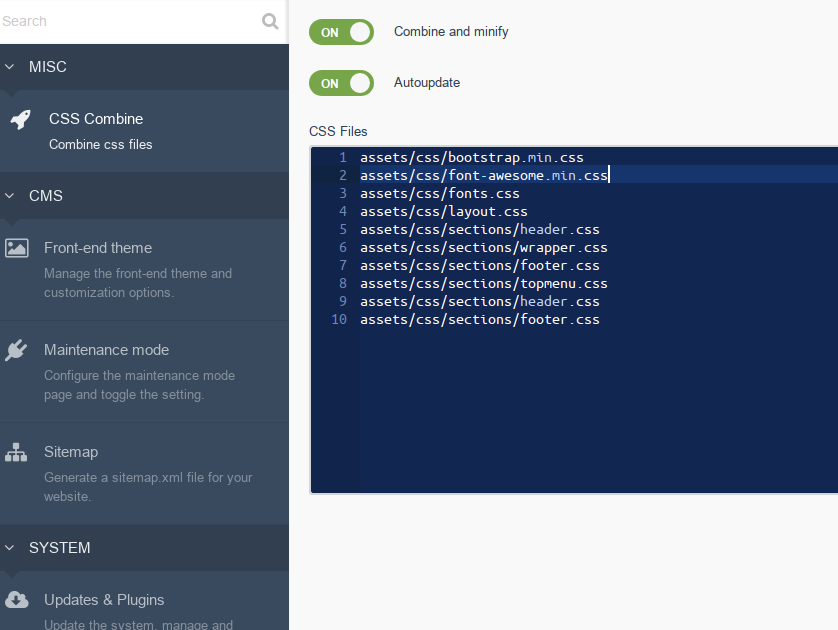The height and width of the screenshot is (630, 838).
Task: Click line 6 wrapper.css in the editor
Action: coord(484,247)
